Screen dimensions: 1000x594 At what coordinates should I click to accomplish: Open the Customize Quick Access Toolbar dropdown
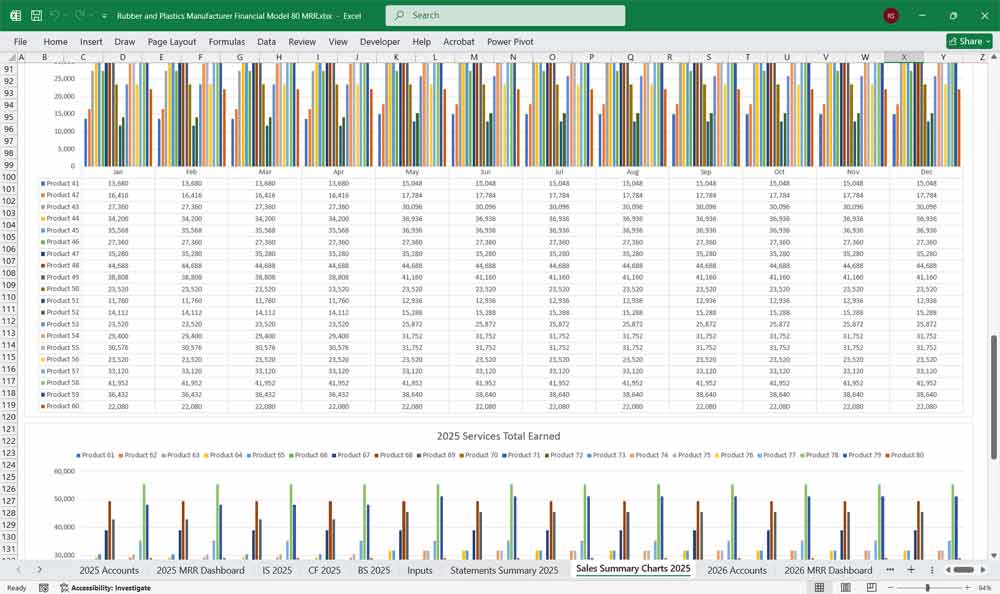104,15
